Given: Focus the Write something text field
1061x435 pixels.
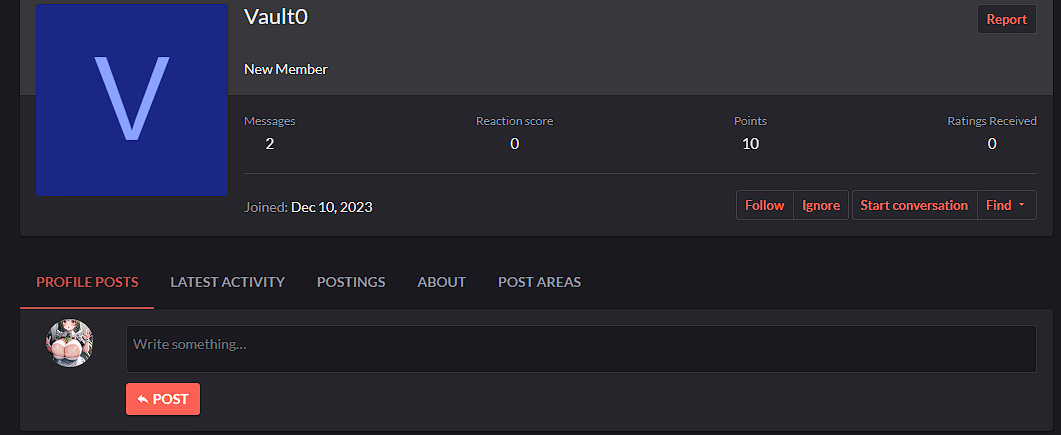Looking at the screenshot, I should coord(581,349).
